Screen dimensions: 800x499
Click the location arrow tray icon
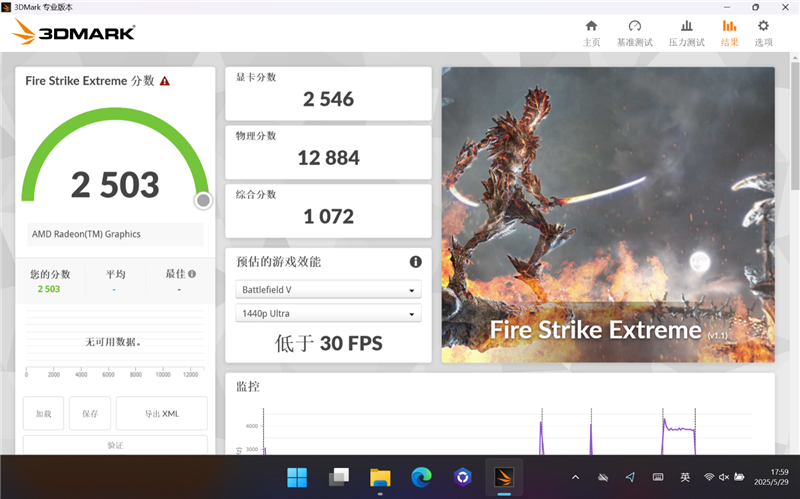(631, 477)
